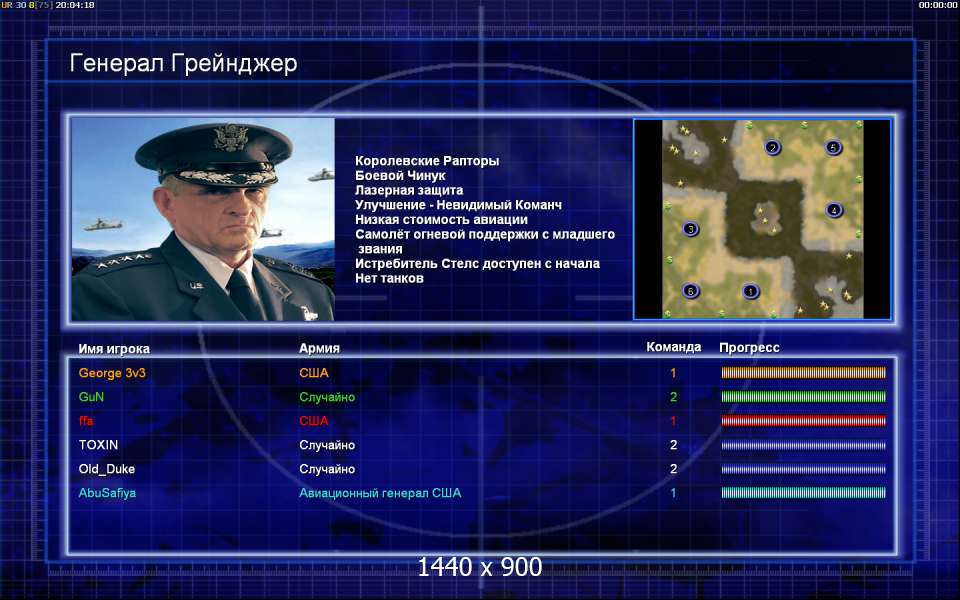Select player name "TOXIN"
The width and height of the screenshot is (960, 600).
98,445
